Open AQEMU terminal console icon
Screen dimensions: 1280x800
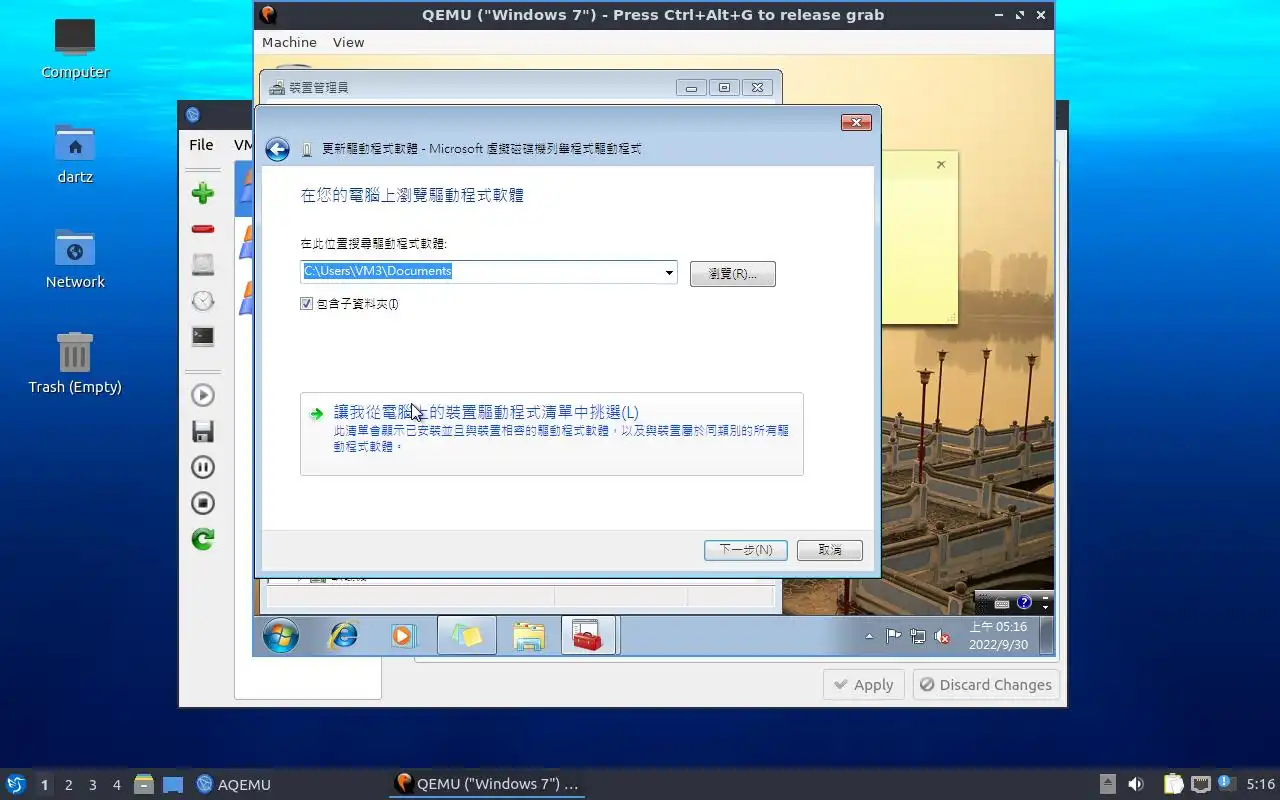tap(203, 337)
